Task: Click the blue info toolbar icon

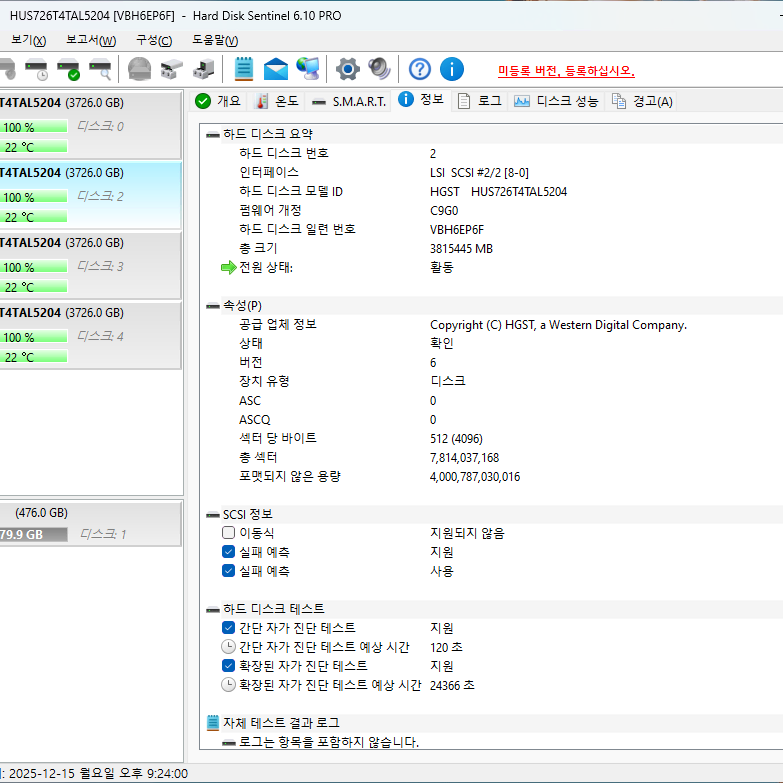Action: click(451, 69)
